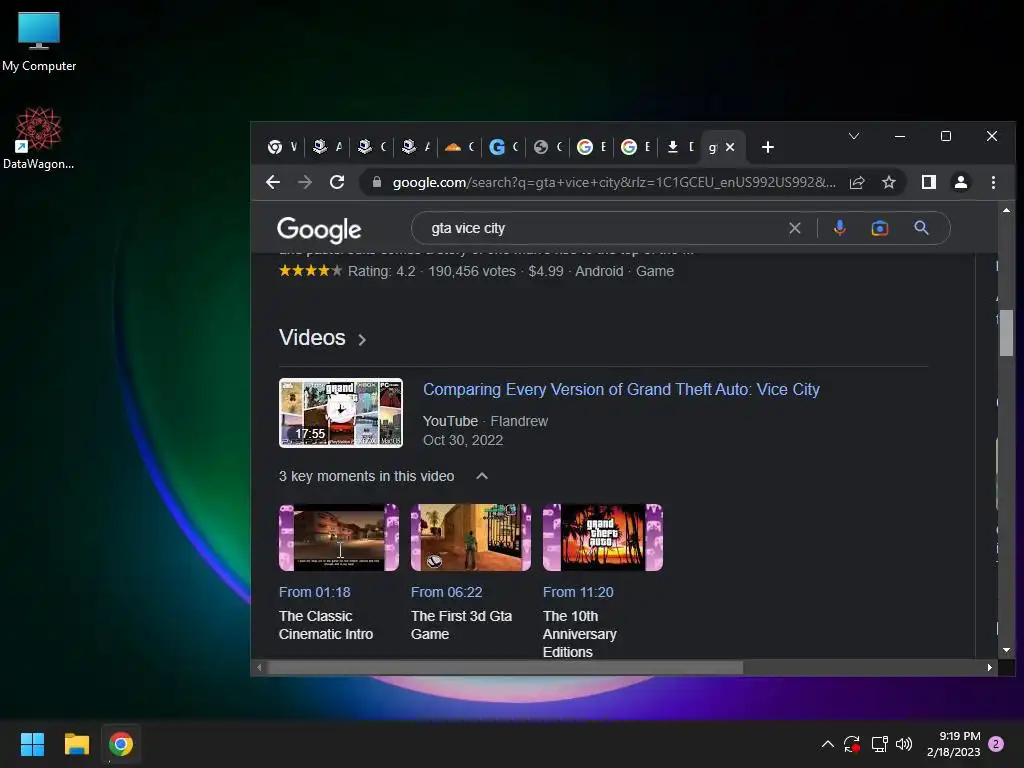The width and height of the screenshot is (1024, 768).
Task: Go to the Google logo homepage
Action: (319, 229)
